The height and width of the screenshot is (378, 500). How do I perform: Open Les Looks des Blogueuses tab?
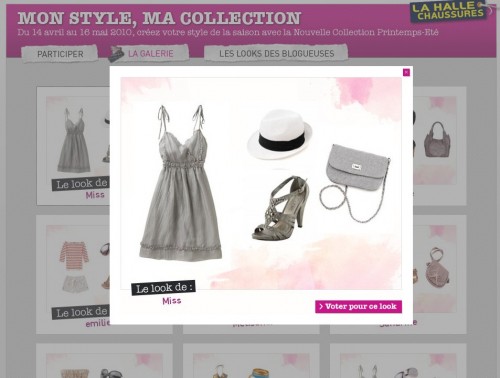point(276,53)
